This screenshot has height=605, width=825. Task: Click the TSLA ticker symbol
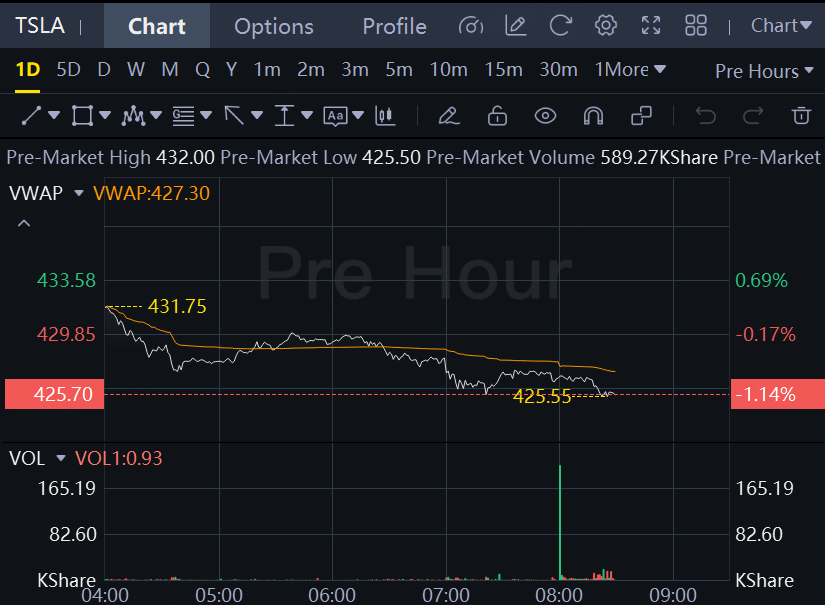[40, 25]
